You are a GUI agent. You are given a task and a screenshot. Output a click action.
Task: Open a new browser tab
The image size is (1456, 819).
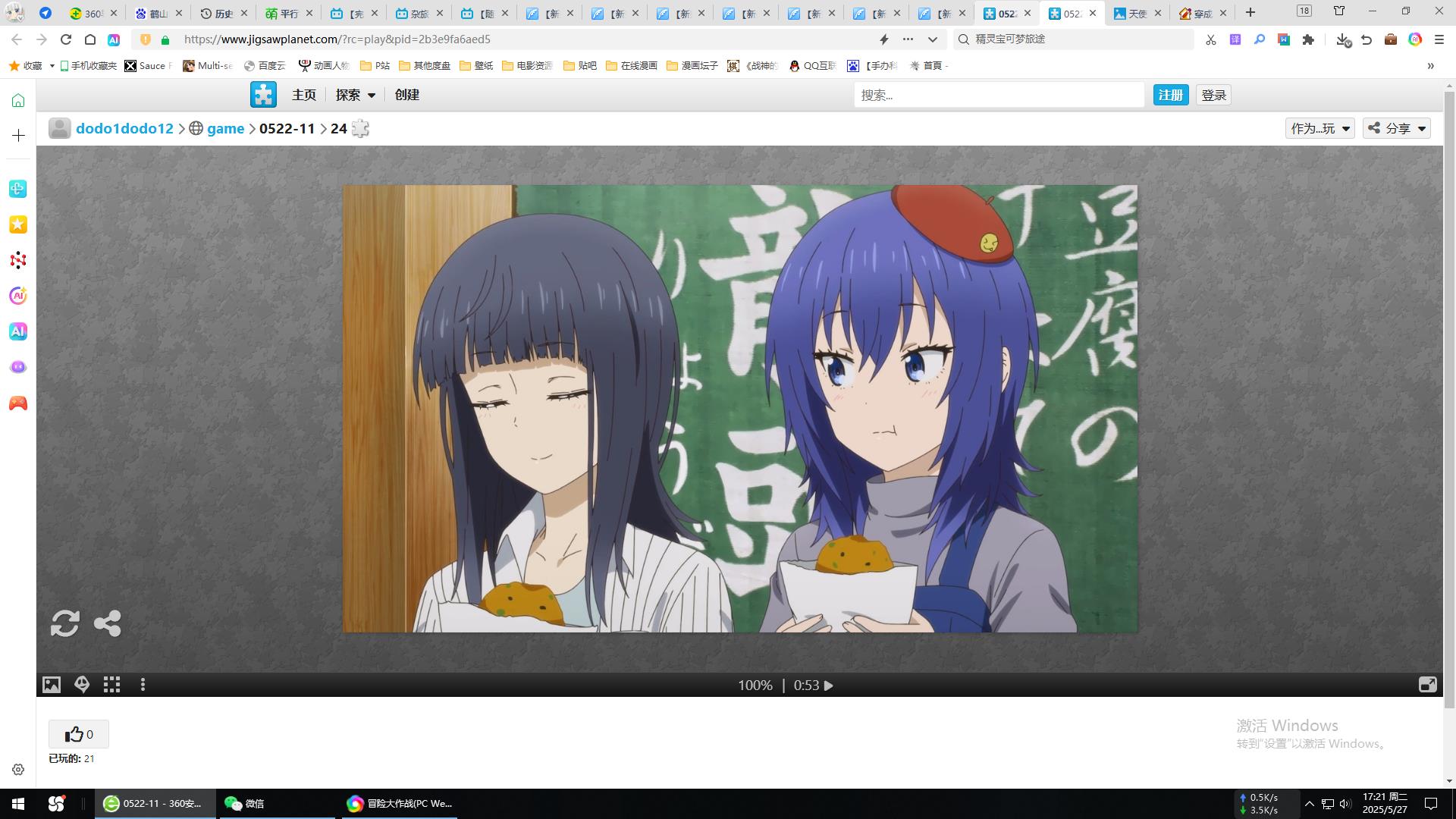pyautogui.click(x=1250, y=13)
